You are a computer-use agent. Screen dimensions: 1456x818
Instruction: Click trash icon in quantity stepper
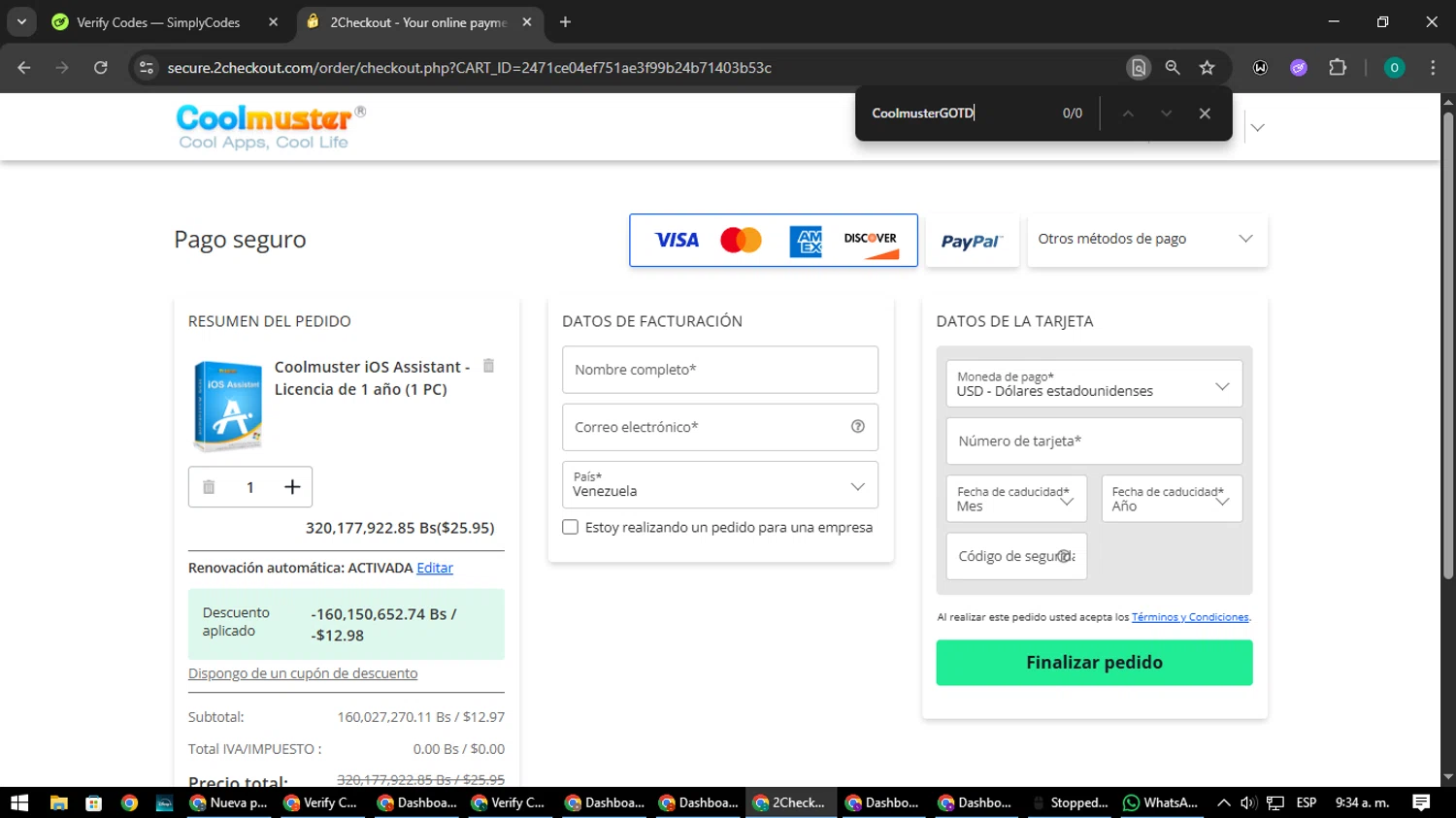pyautogui.click(x=209, y=487)
